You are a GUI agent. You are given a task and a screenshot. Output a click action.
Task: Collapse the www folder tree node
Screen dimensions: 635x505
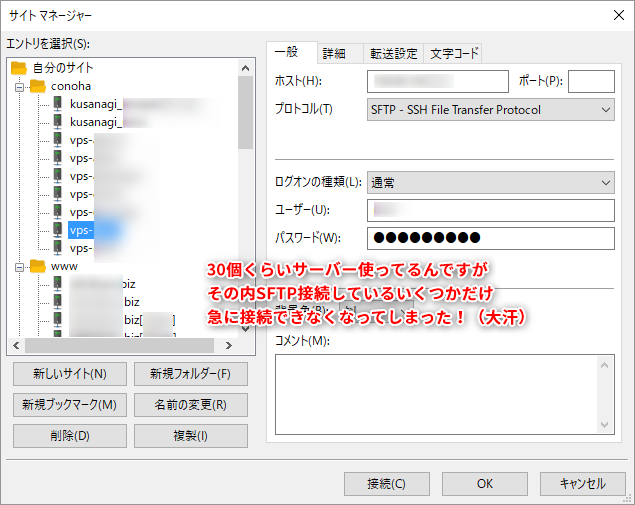19,267
